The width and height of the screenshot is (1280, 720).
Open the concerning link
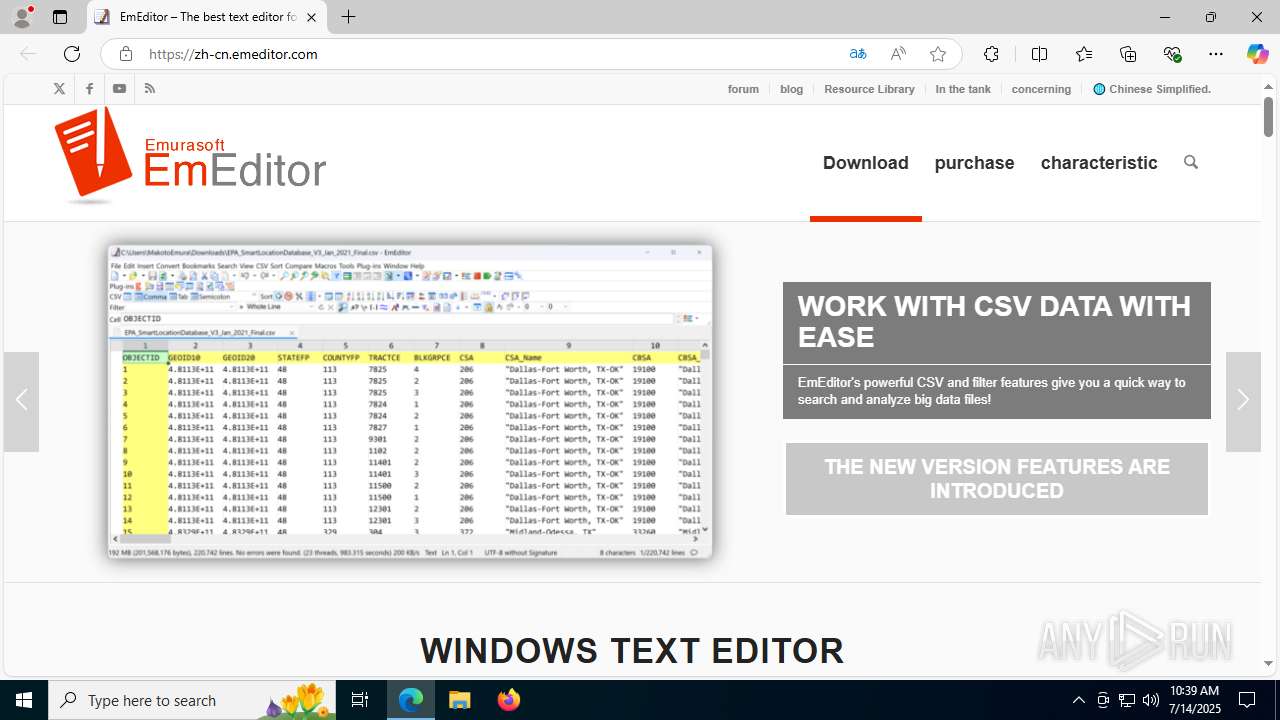click(x=1041, y=89)
